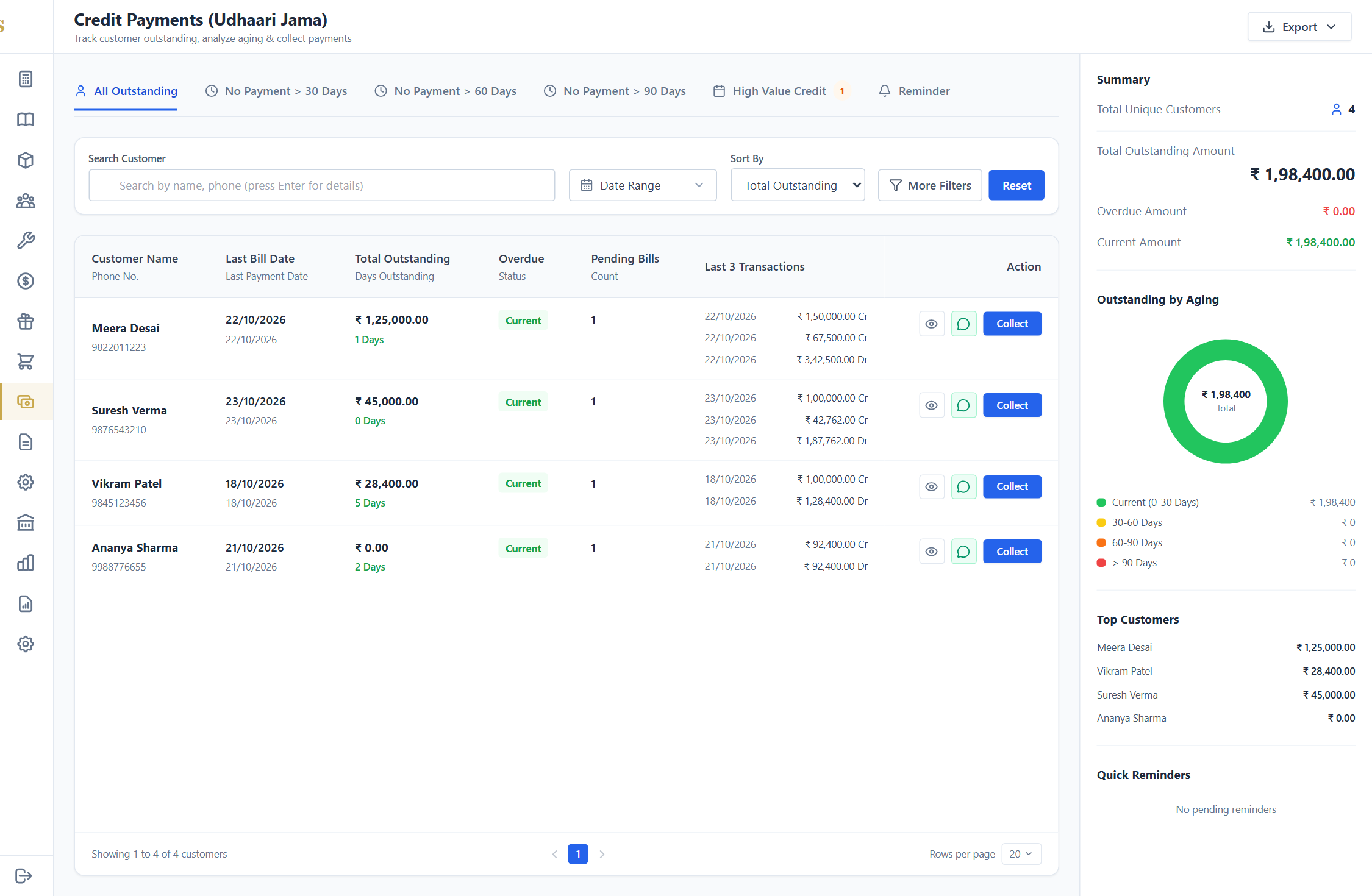Switch to No Payment > 90 Days tab
The image size is (1372, 896).
pos(615,91)
